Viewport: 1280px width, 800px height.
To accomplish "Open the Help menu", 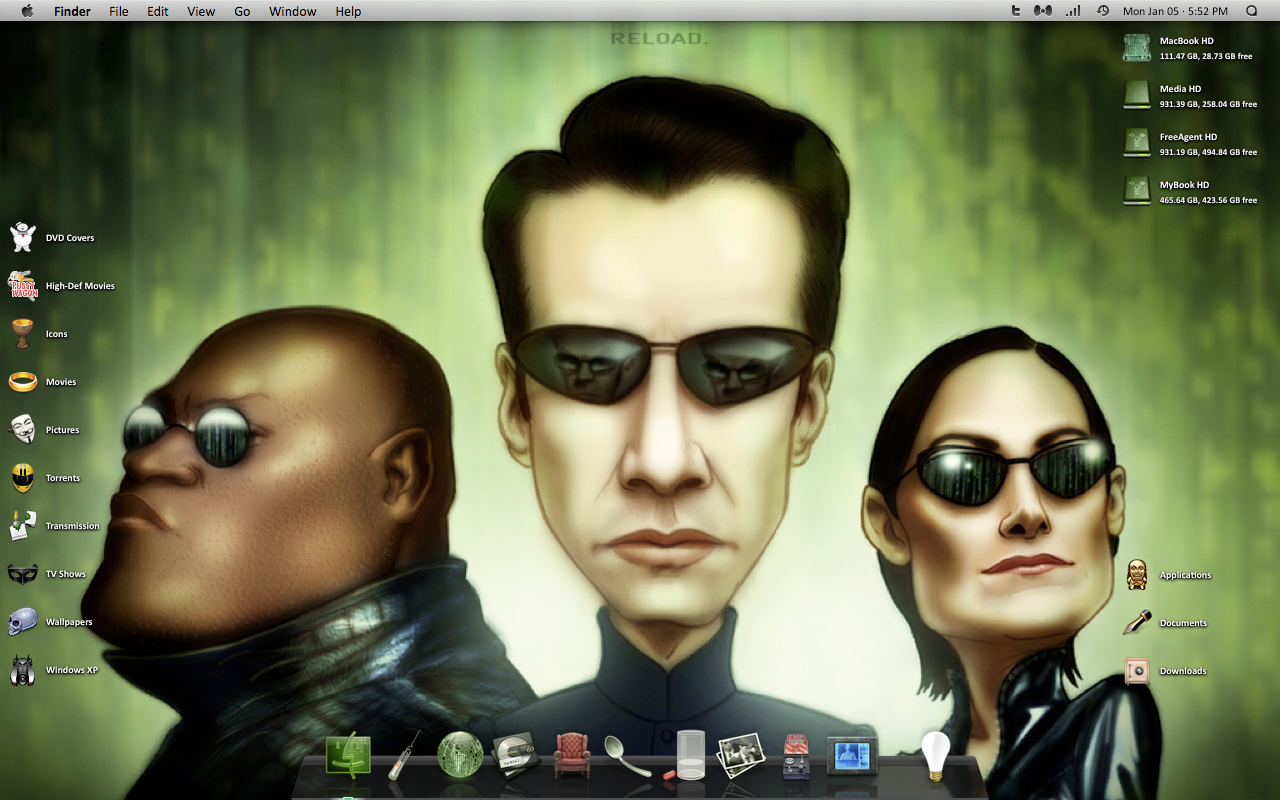I will click(x=348, y=11).
